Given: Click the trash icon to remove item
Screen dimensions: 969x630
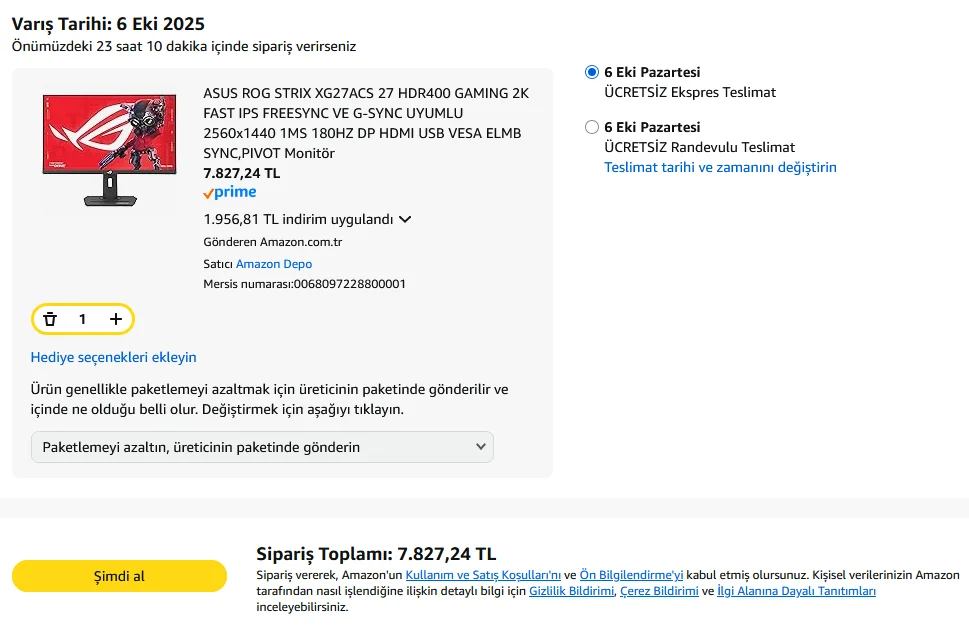Looking at the screenshot, I should tap(50, 319).
